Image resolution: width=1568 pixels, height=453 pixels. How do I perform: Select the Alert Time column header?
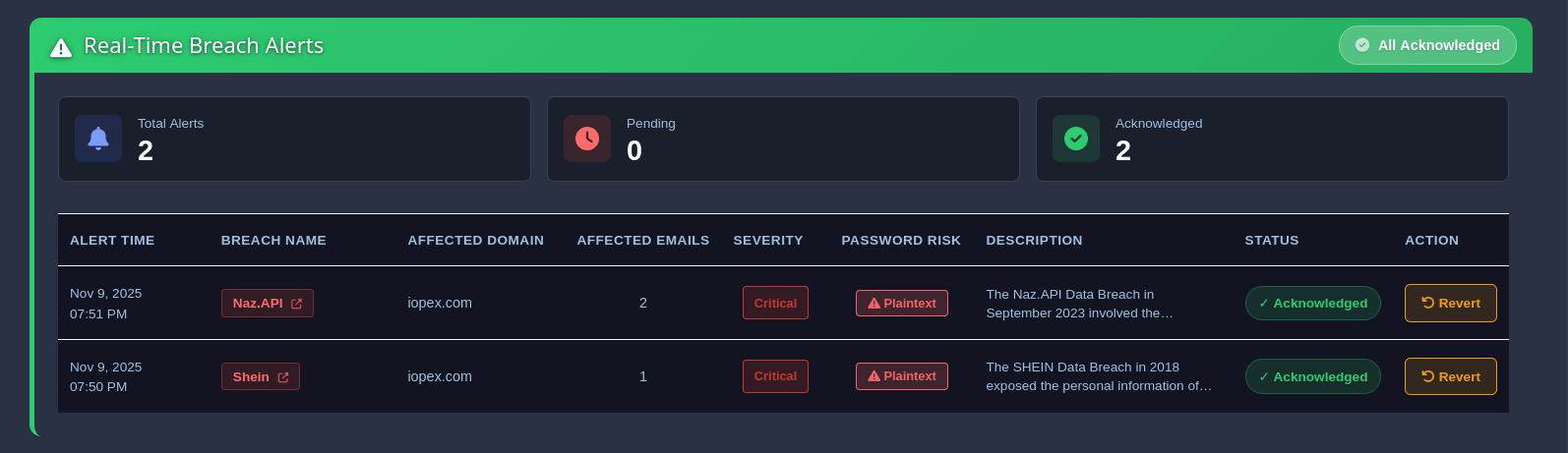(x=112, y=240)
